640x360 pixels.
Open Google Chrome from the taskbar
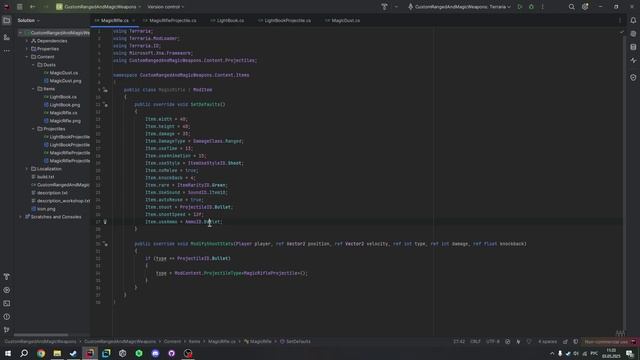pyautogui.click(x=41, y=353)
